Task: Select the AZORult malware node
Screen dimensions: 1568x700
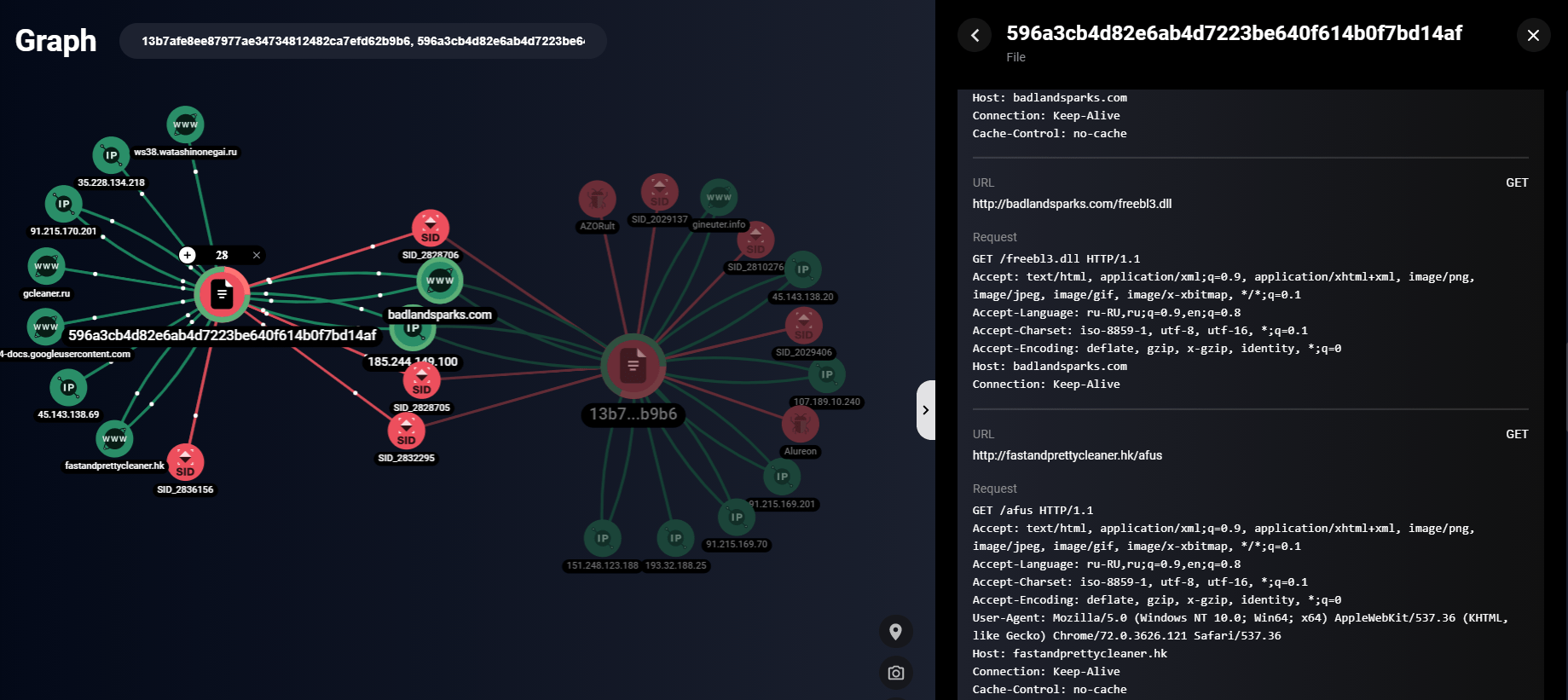Action: coord(597,200)
